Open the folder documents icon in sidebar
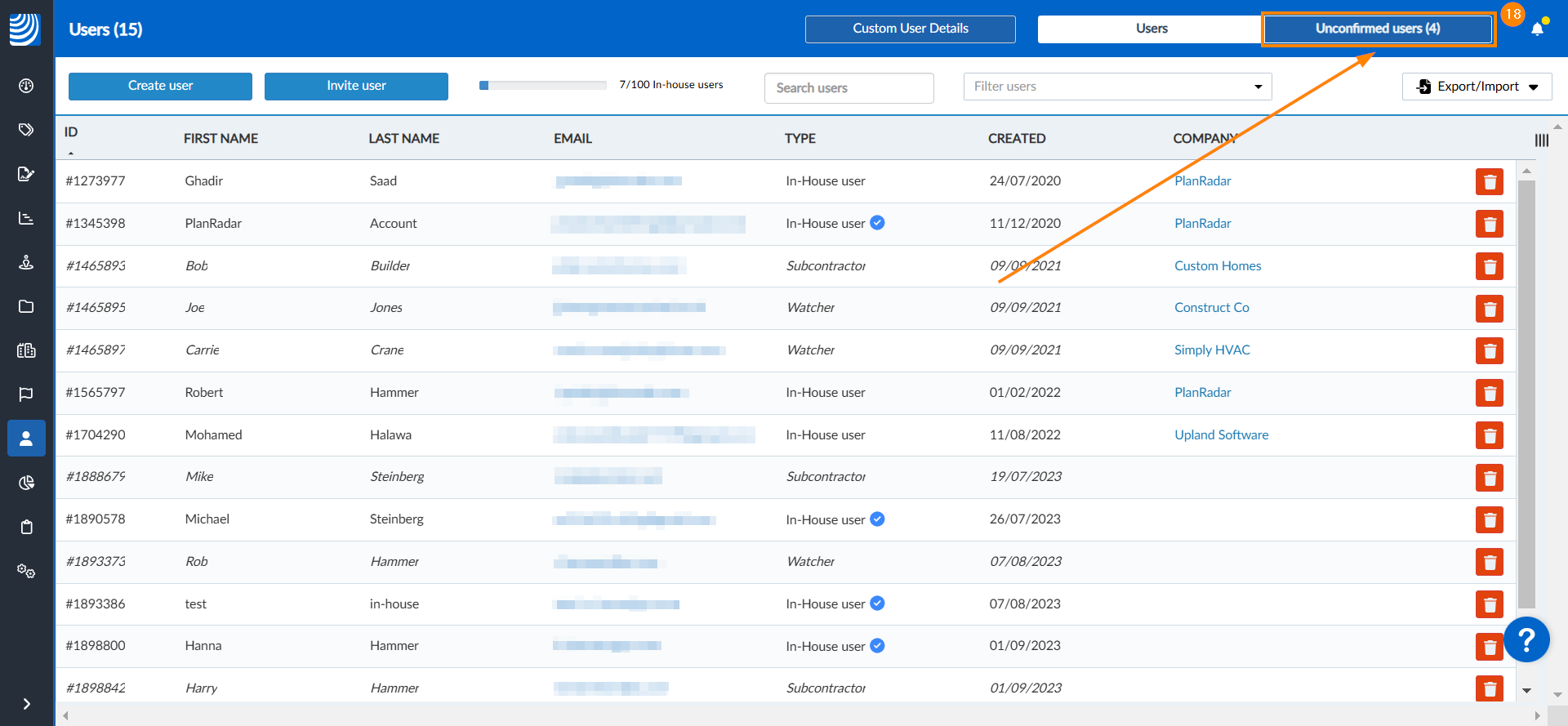The height and width of the screenshot is (726, 1568). (x=26, y=306)
